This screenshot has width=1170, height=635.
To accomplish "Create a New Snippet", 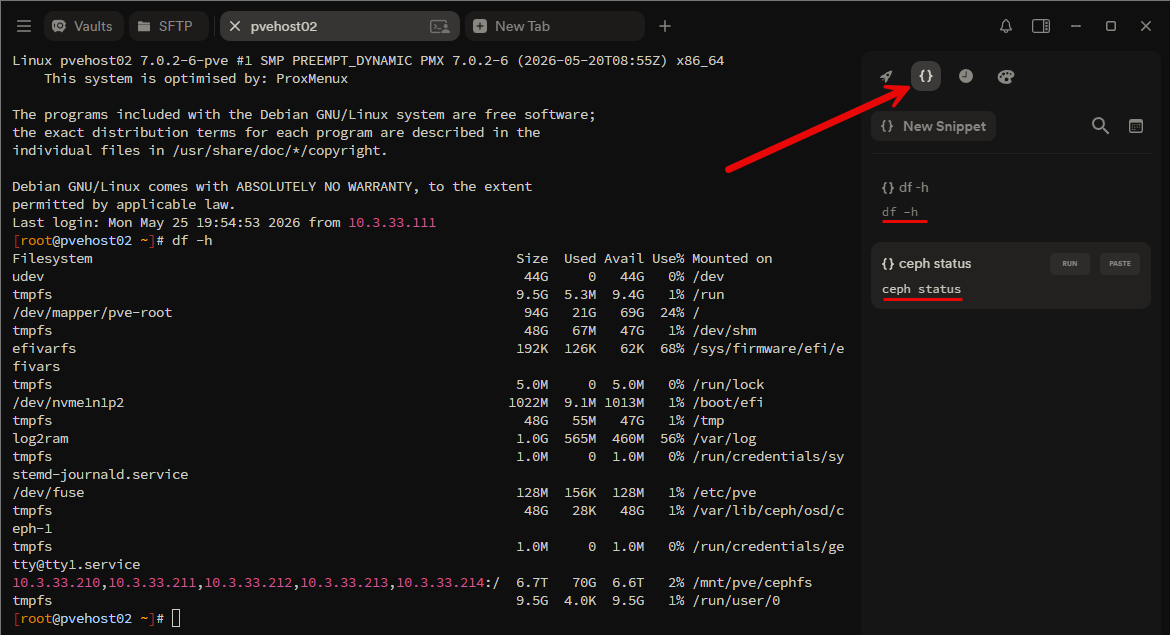I will pyautogui.click(x=933, y=126).
